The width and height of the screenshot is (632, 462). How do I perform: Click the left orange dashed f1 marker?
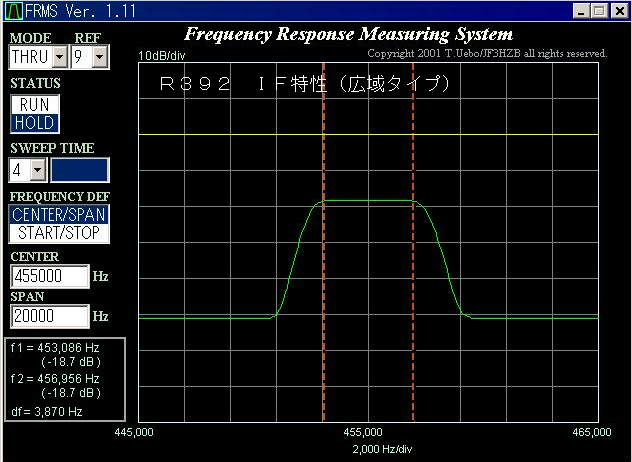[324, 242]
